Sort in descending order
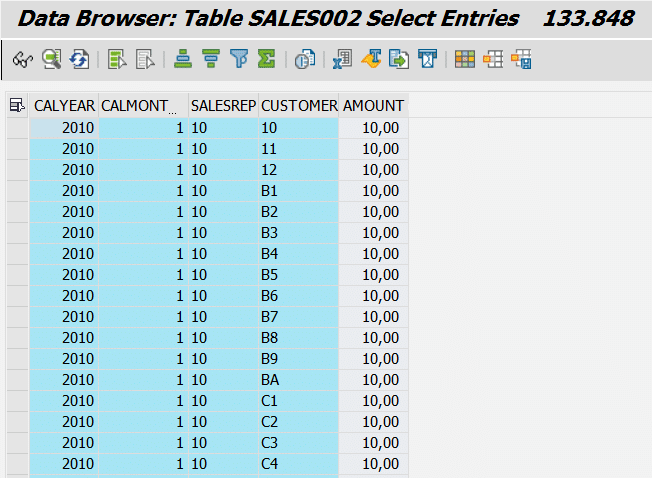The image size is (652, 478). (x=210, y=60)
